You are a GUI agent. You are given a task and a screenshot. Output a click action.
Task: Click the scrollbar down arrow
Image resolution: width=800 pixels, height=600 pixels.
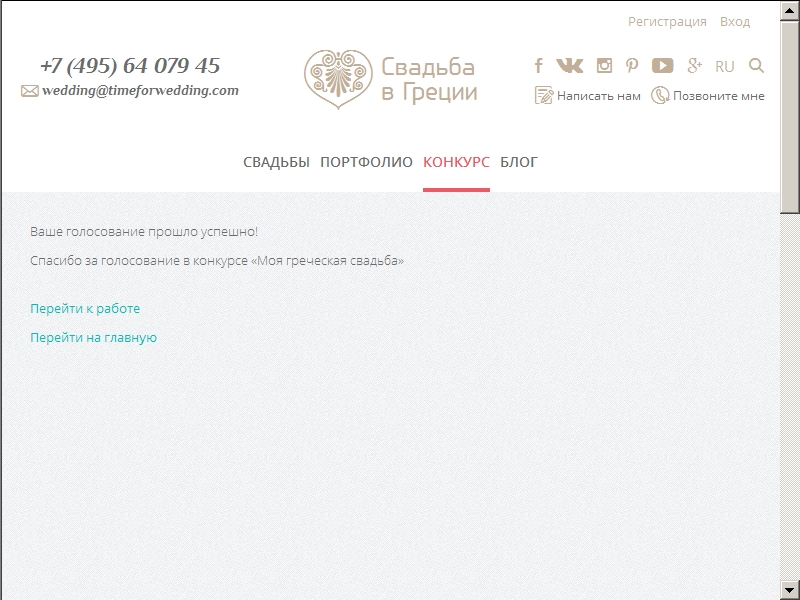(x=789, y=589)
